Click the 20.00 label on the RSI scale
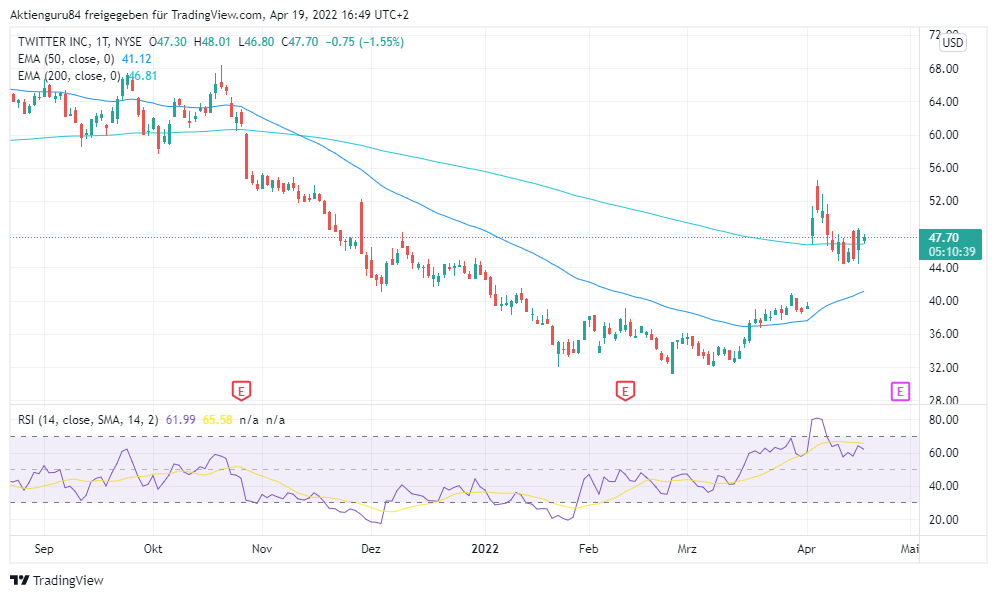Image resolution: width=997 pixels, height=598 pixels. point(944,520)
